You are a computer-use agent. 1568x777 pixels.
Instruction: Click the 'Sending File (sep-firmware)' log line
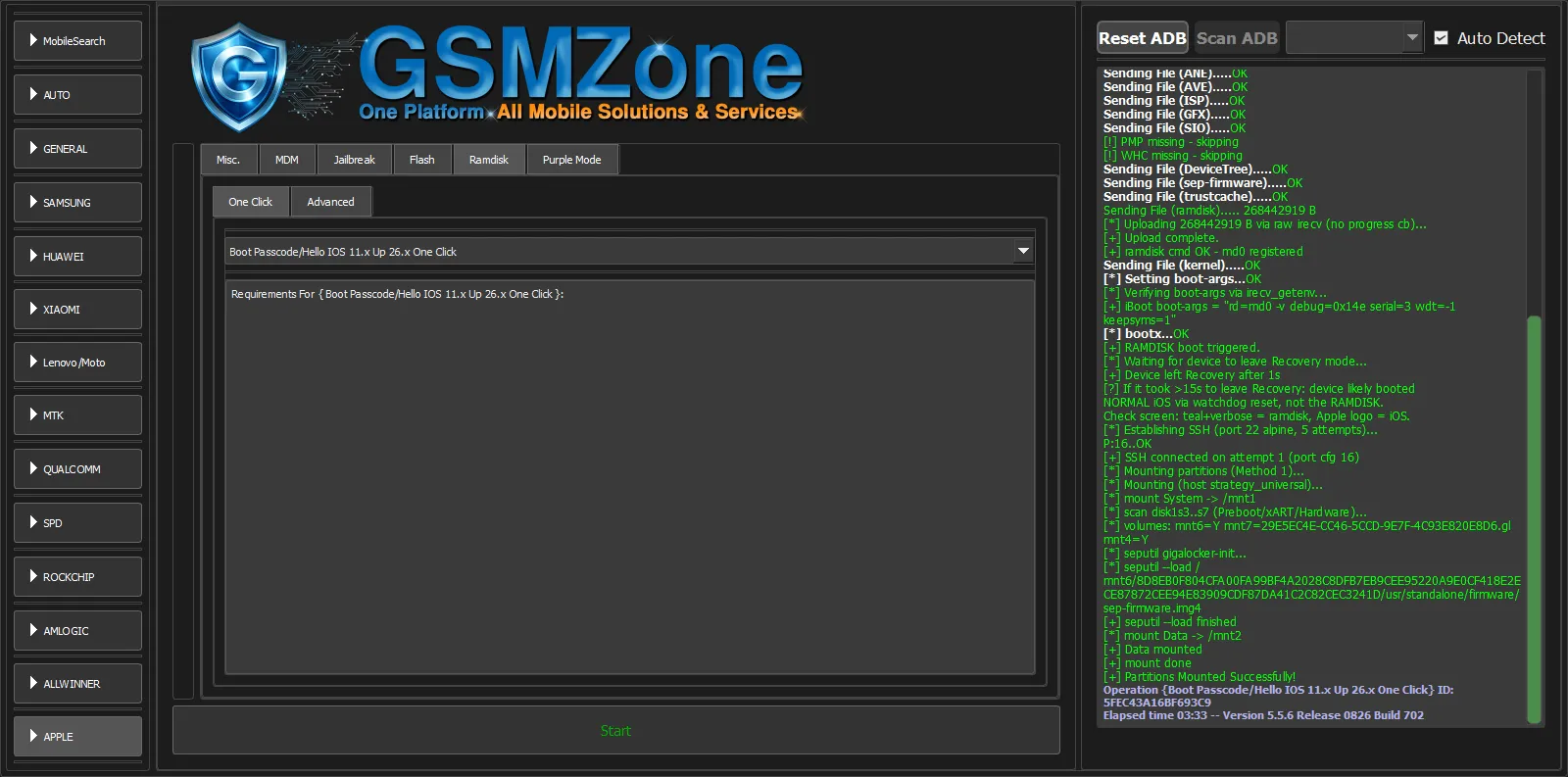[1203, 183]
